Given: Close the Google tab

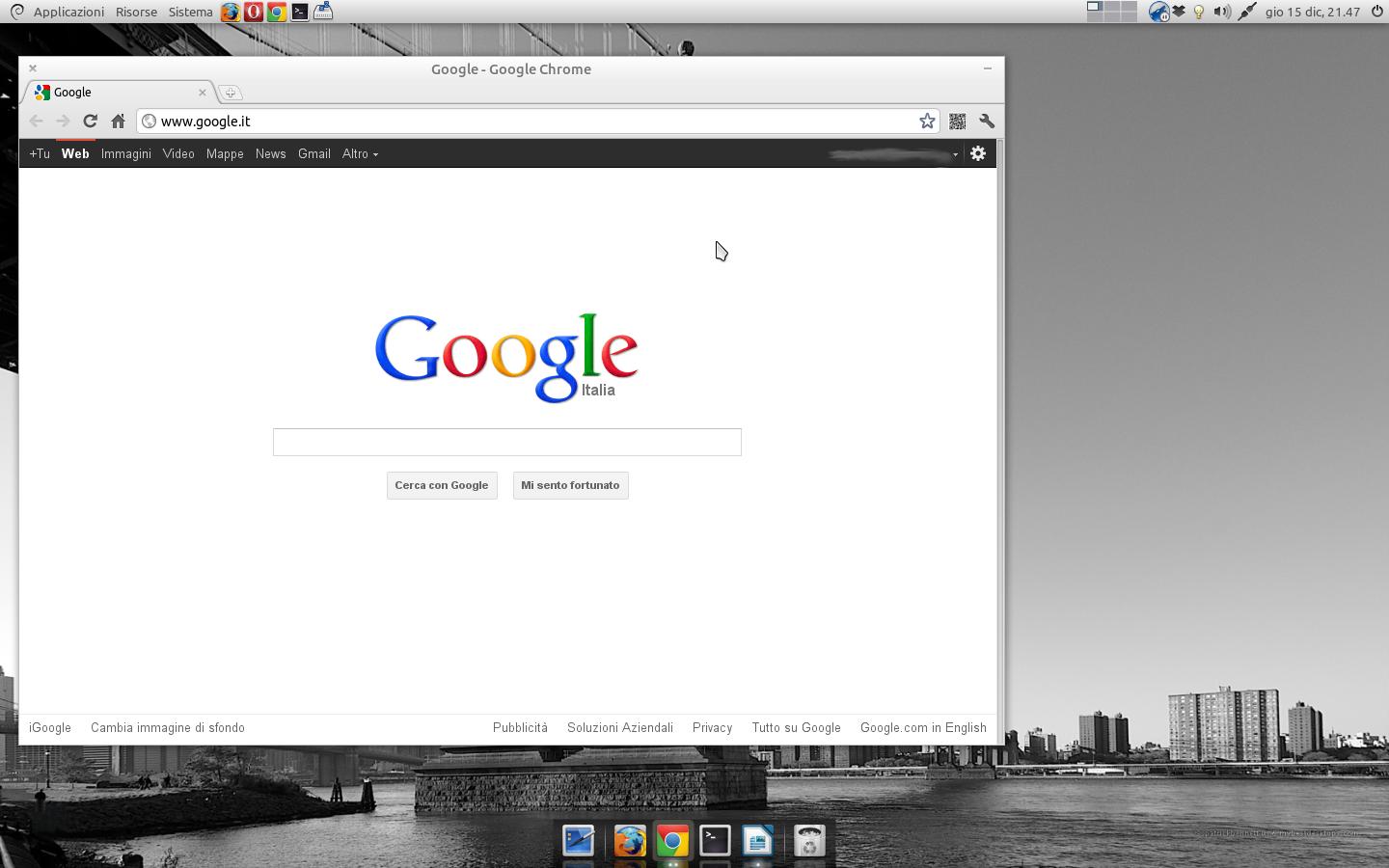Looking at the screenshot, I should [x=203, y=93].
